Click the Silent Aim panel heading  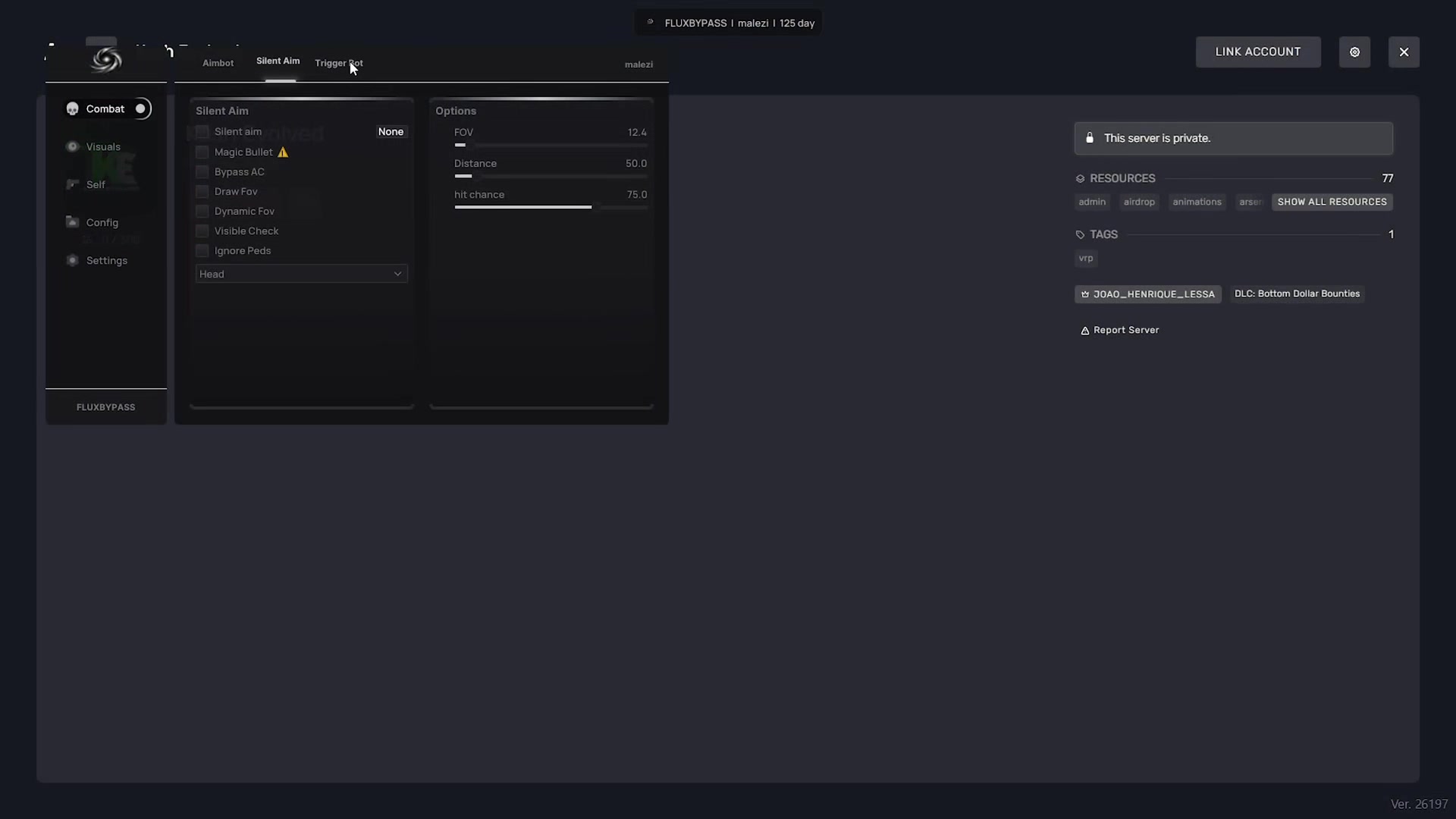[222, 111]
